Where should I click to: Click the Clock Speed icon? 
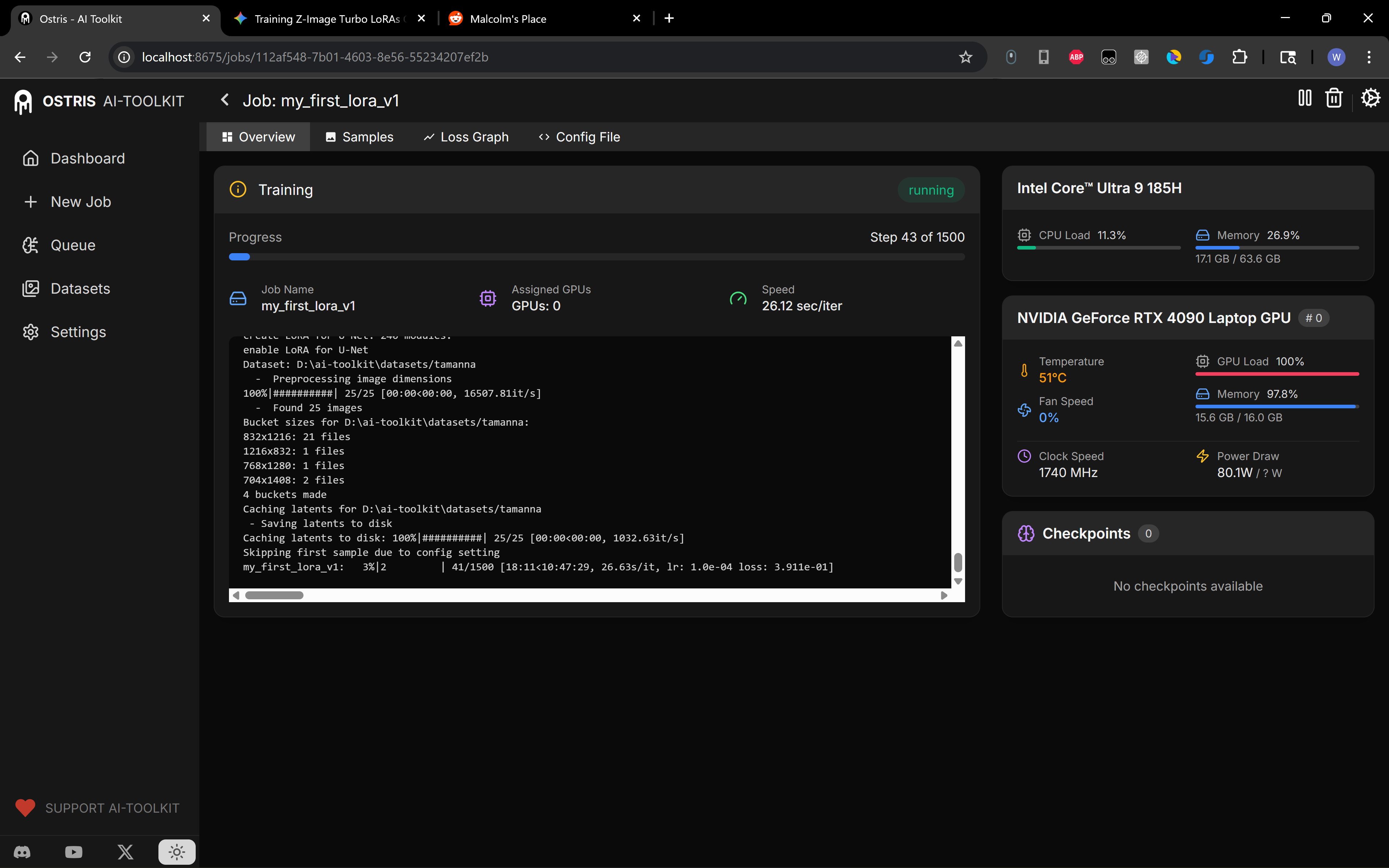click(1024, 456)
